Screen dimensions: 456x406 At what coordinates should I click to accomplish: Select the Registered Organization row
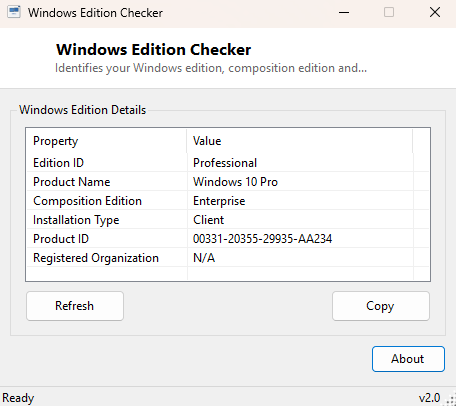coord(228,258)
